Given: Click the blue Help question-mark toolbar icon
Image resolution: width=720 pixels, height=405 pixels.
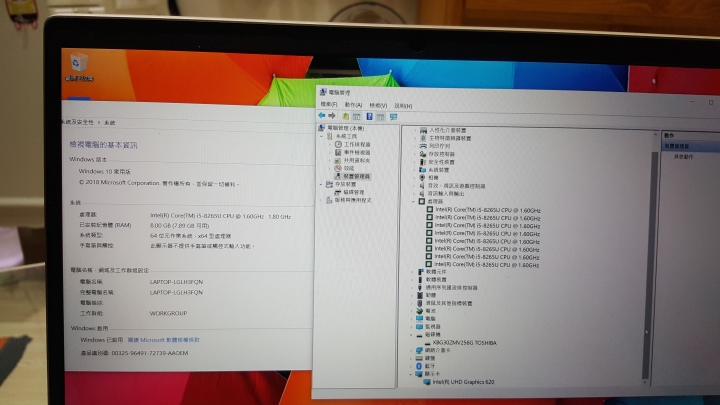Looking at the screenshot, I should click(369, 117).
